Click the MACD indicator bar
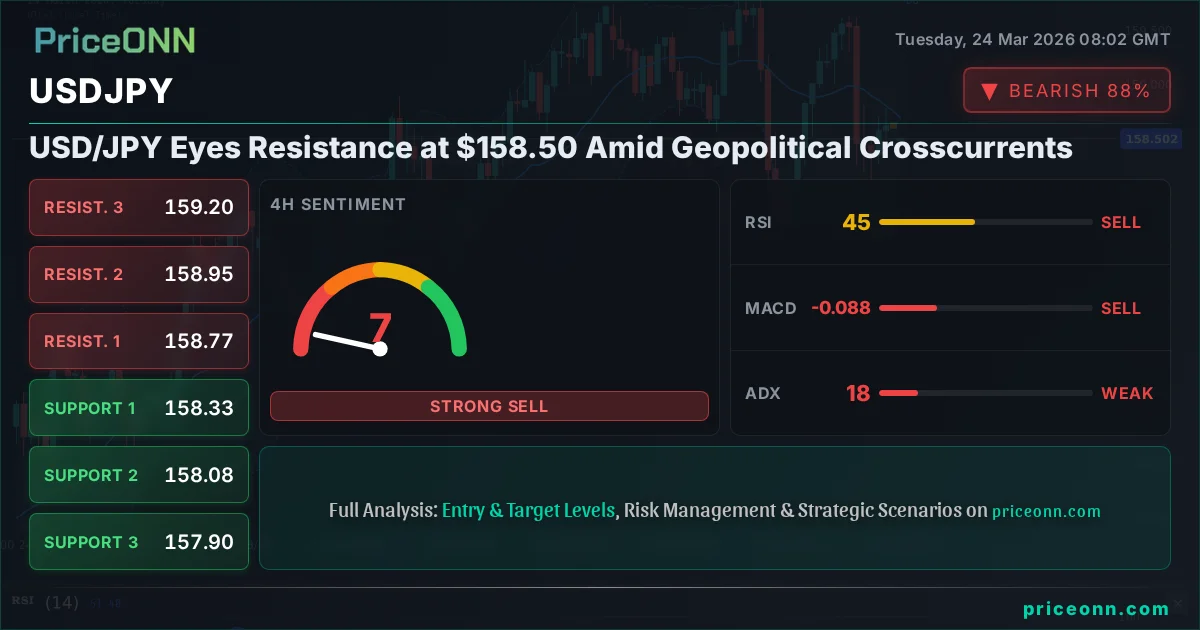Image resolution: width=1200 pixels, height=630 pixels. (x=985, y=308)
